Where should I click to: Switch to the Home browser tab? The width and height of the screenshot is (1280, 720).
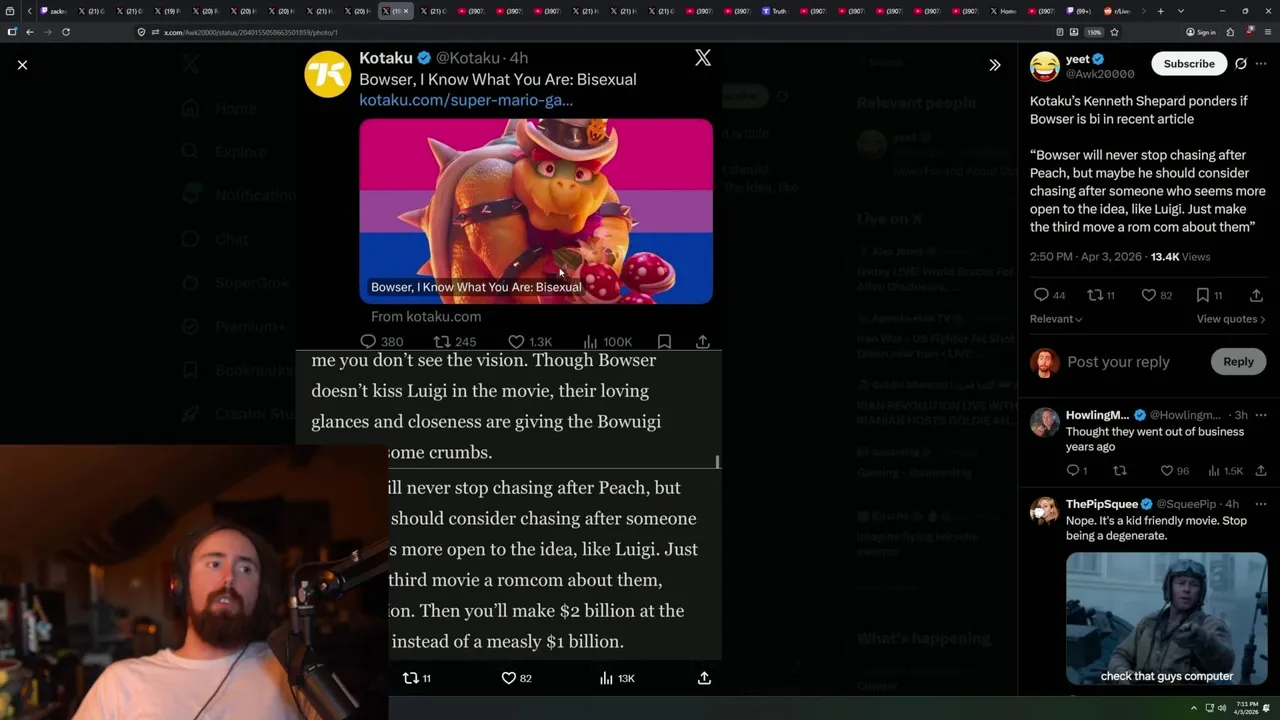pyautogui.click(x=1003, y=11)
